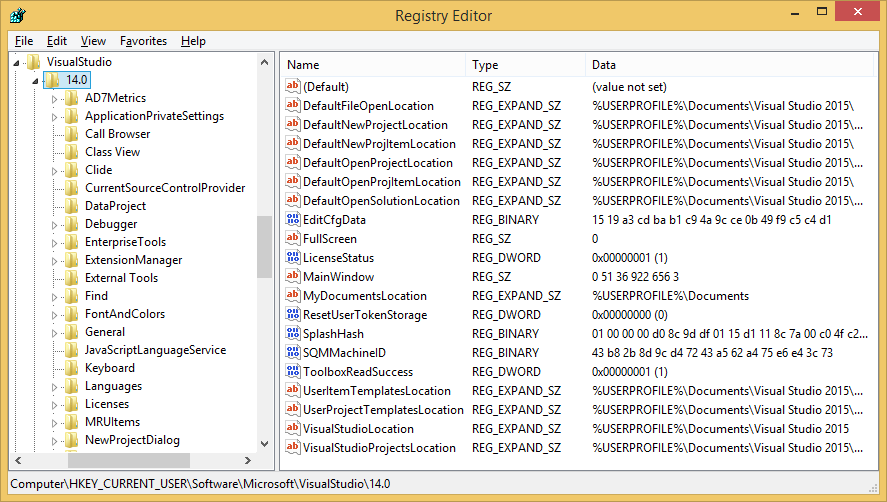Click the string icon beside (Default) value
This screenshot has width=887, height=502.
click(x=292, y=86)
